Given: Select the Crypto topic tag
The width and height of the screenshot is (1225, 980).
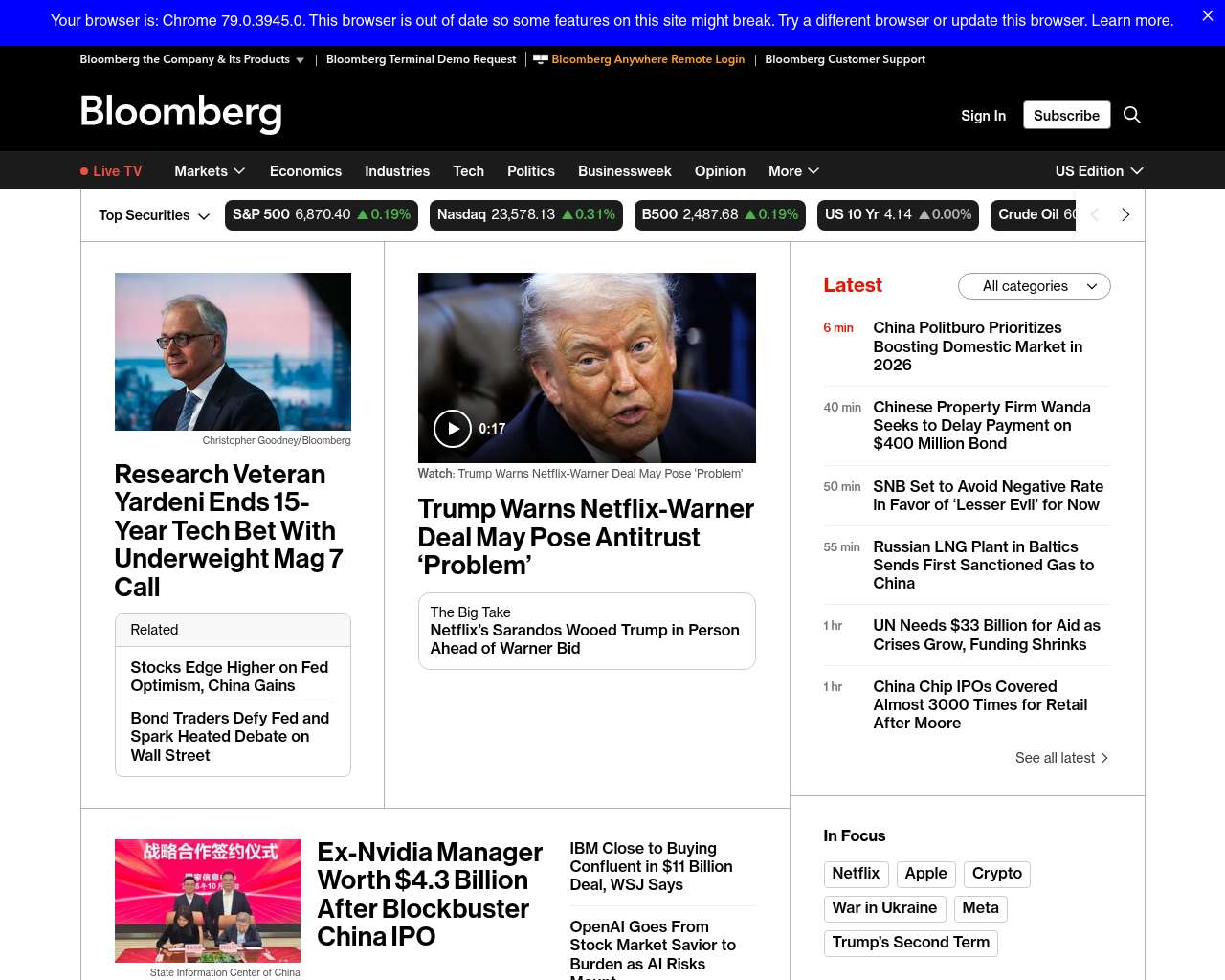Looking at the screenshot, I should (x=996, y=874).
